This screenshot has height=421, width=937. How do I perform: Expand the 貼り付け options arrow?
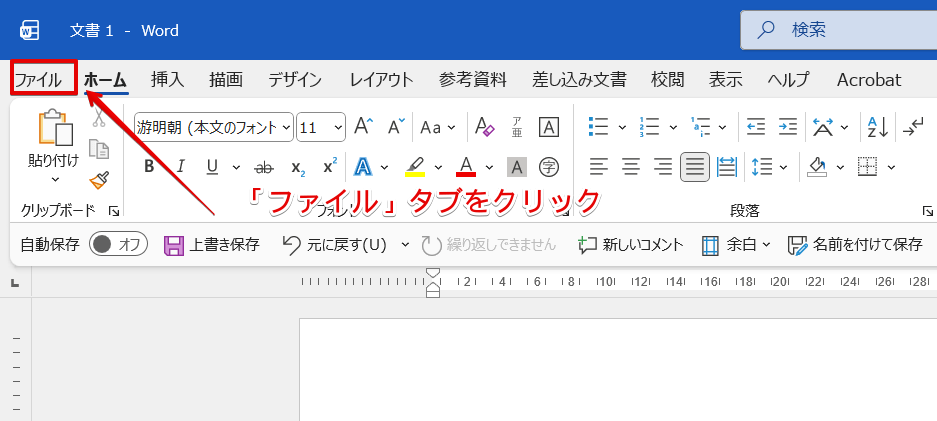point(54,179)
